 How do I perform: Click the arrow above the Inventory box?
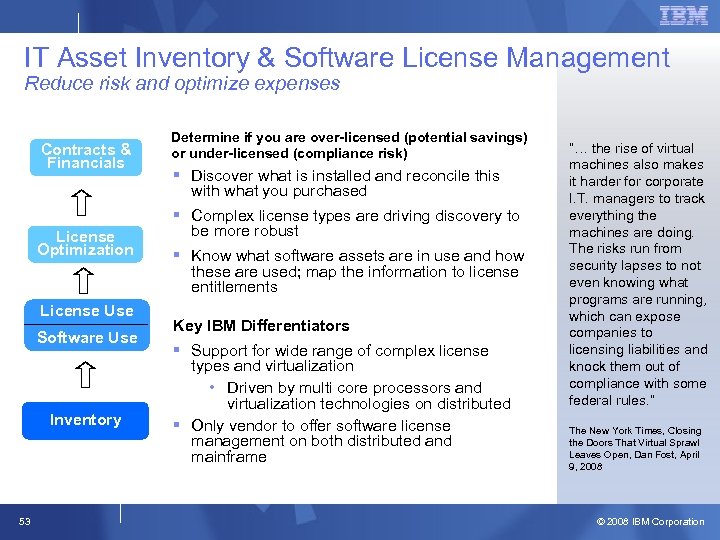tap(85, 375)
